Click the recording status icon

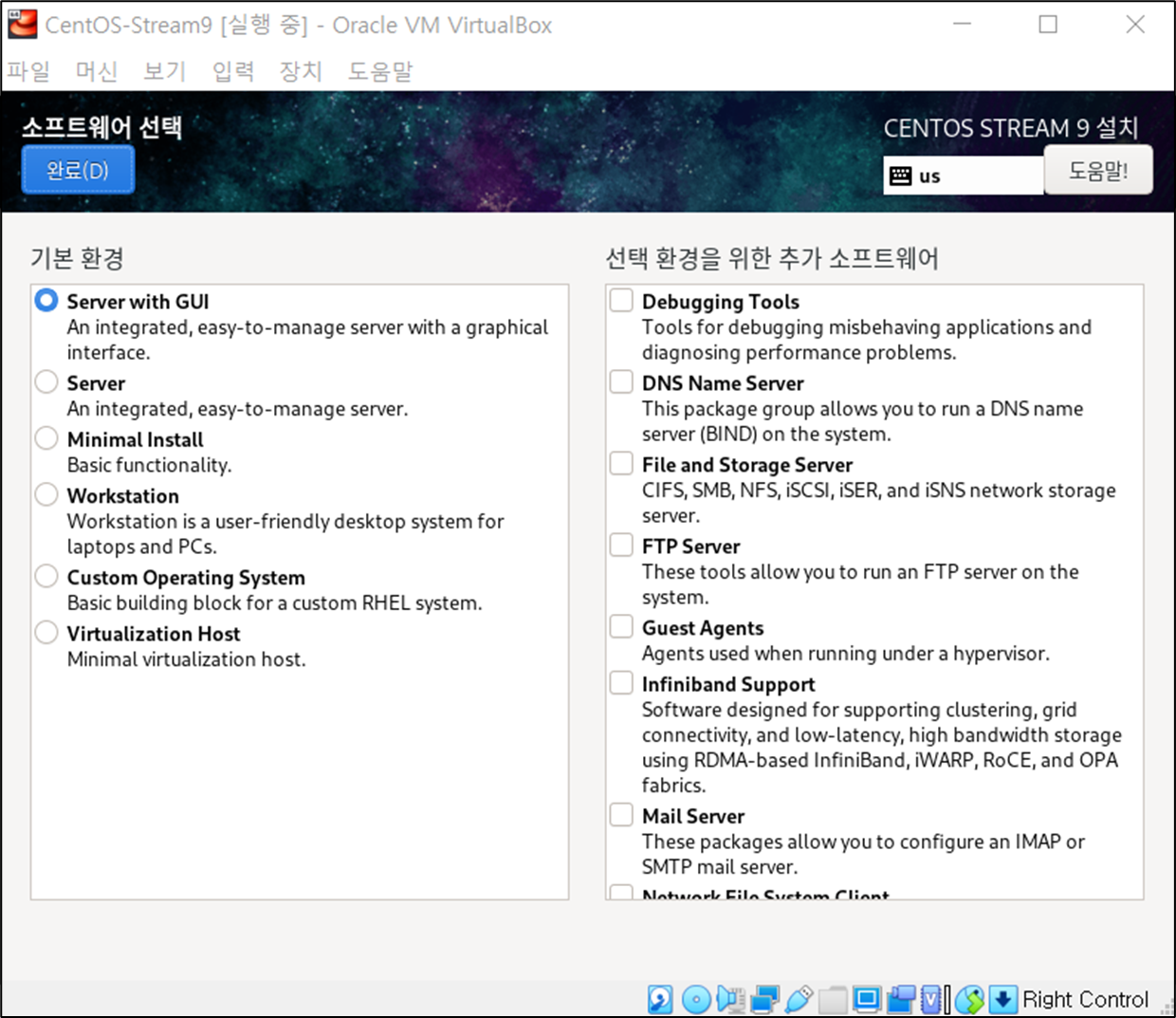click(x=902, y=999)
